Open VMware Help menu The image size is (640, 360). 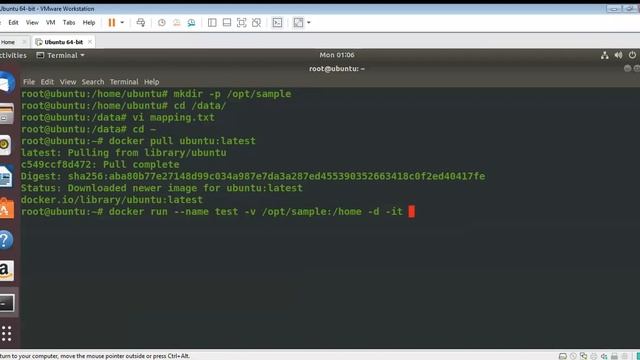[89, 23]
